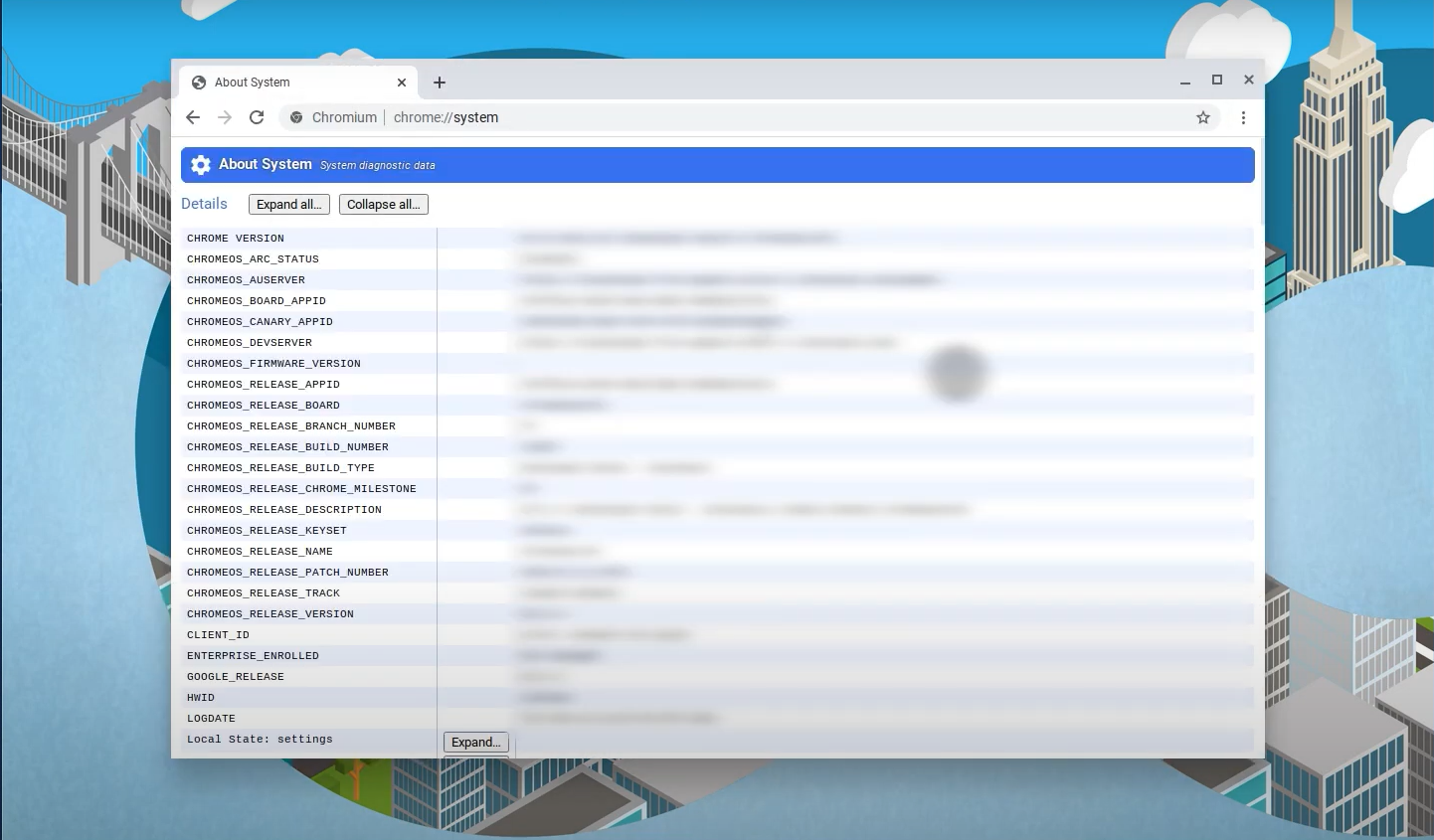Bookmark this page with the star icon
The image size is (1434, 840).
coord(1203,117)
